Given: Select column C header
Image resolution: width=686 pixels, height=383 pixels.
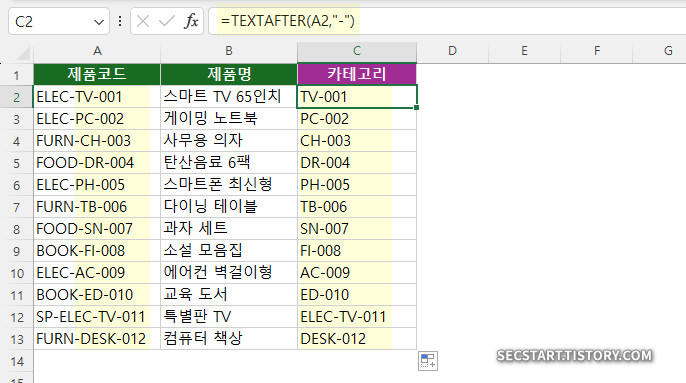Looking at the screenshot, I should click(357, 51).
